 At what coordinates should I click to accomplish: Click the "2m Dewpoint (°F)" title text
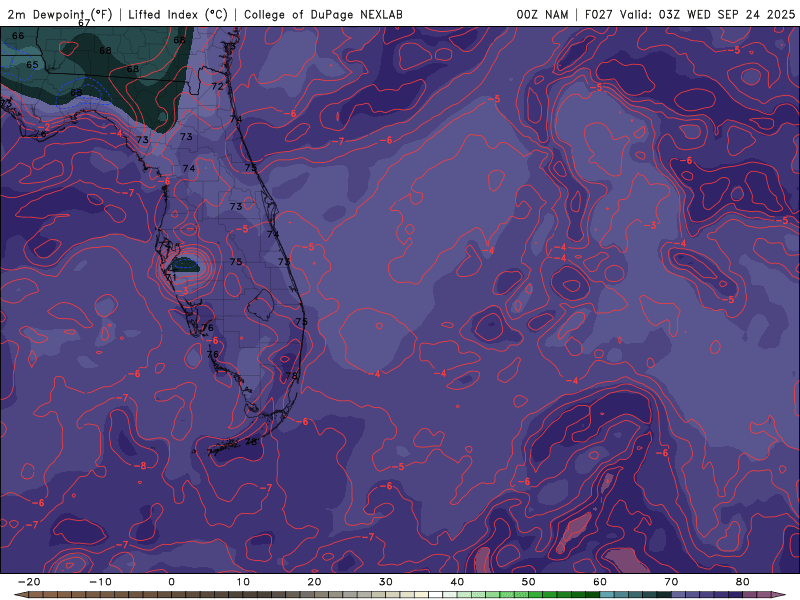coord(60,14)
